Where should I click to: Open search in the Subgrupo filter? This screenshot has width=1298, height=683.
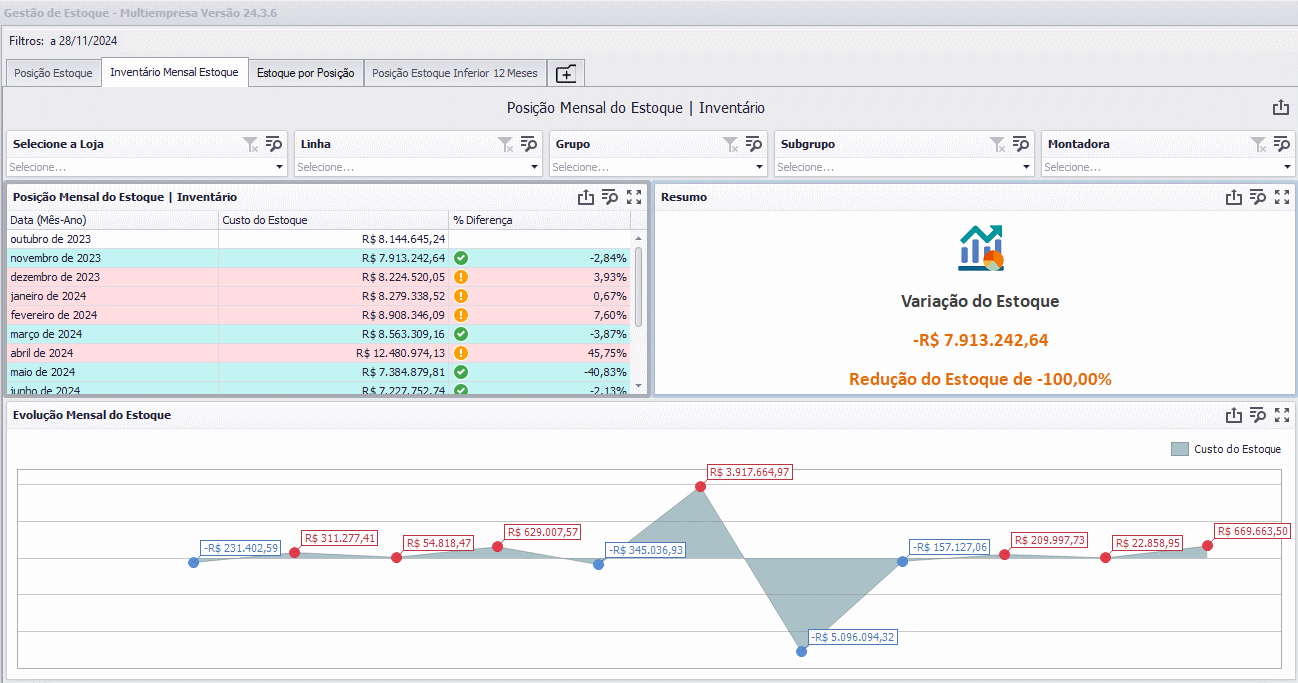pos(1020,144)
